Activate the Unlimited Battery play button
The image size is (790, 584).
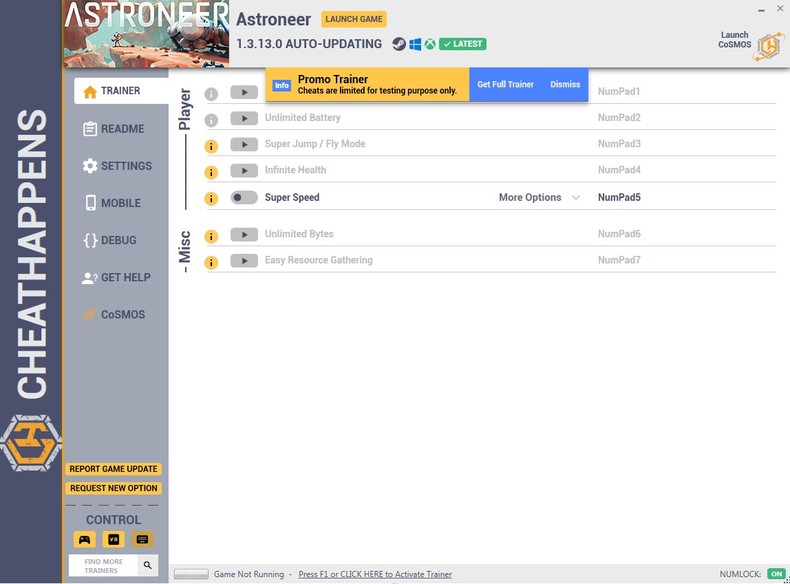[x=244, y=118]
